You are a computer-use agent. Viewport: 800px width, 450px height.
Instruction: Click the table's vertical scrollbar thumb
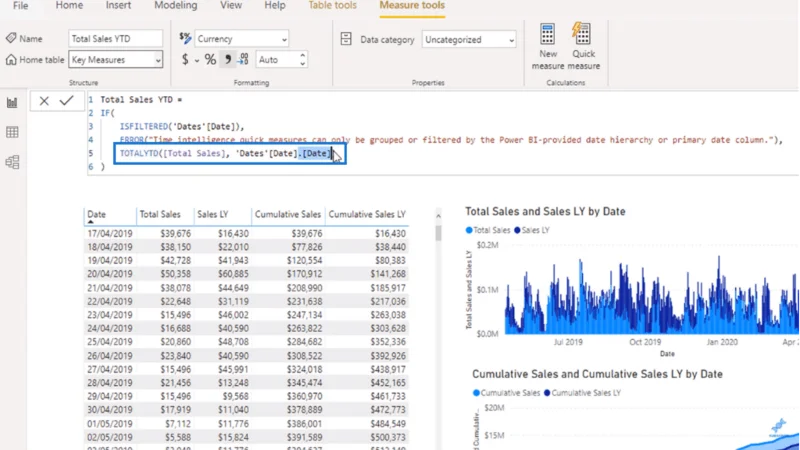pyautogui.click(x=438, y=233)
